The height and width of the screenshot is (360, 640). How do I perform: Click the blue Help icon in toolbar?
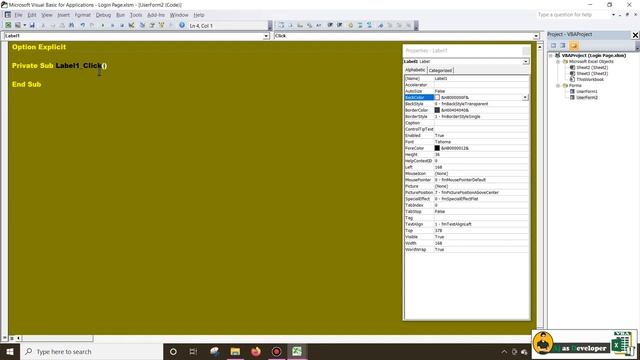182,25
